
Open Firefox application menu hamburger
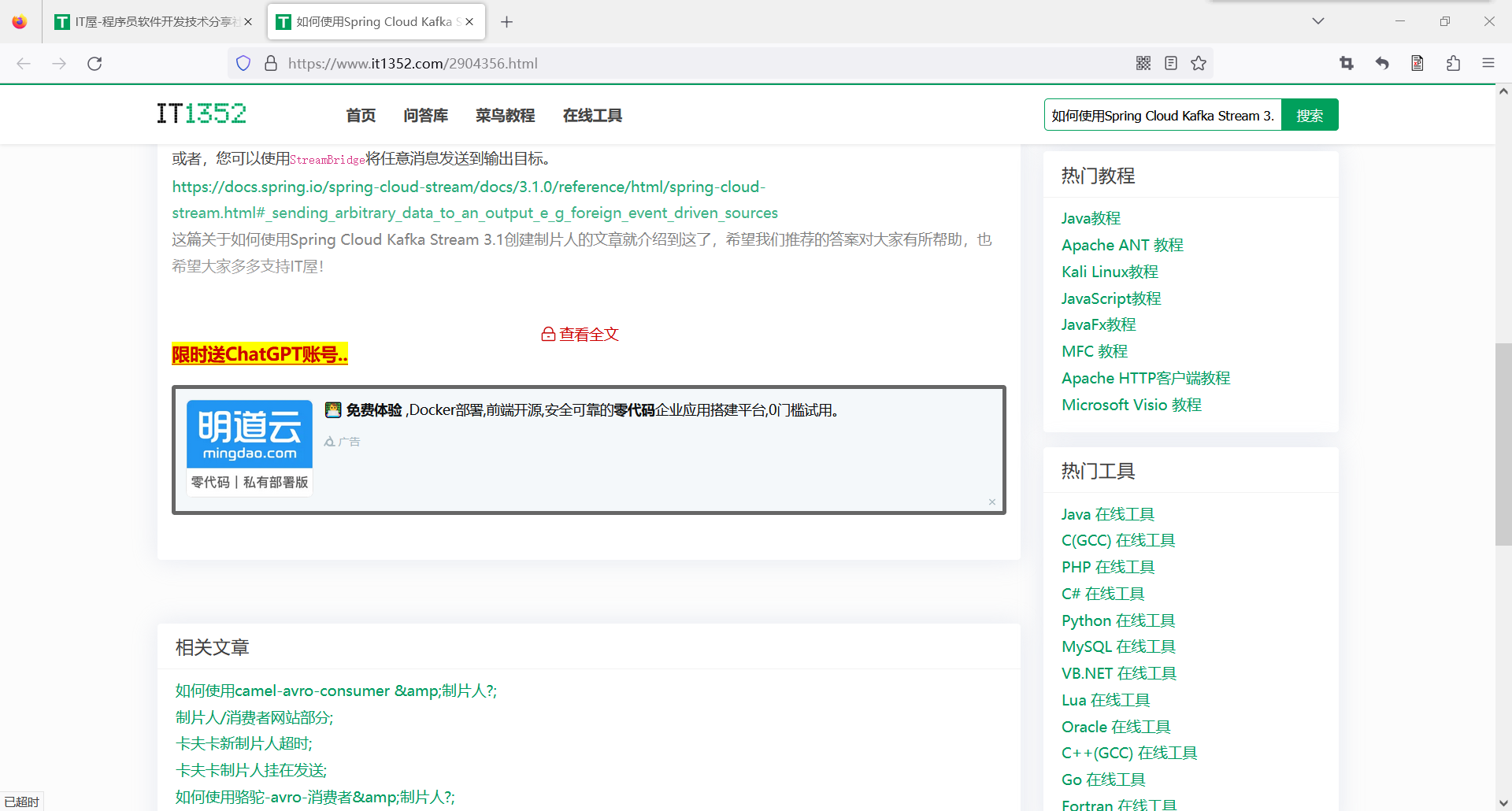point(1488,63)
